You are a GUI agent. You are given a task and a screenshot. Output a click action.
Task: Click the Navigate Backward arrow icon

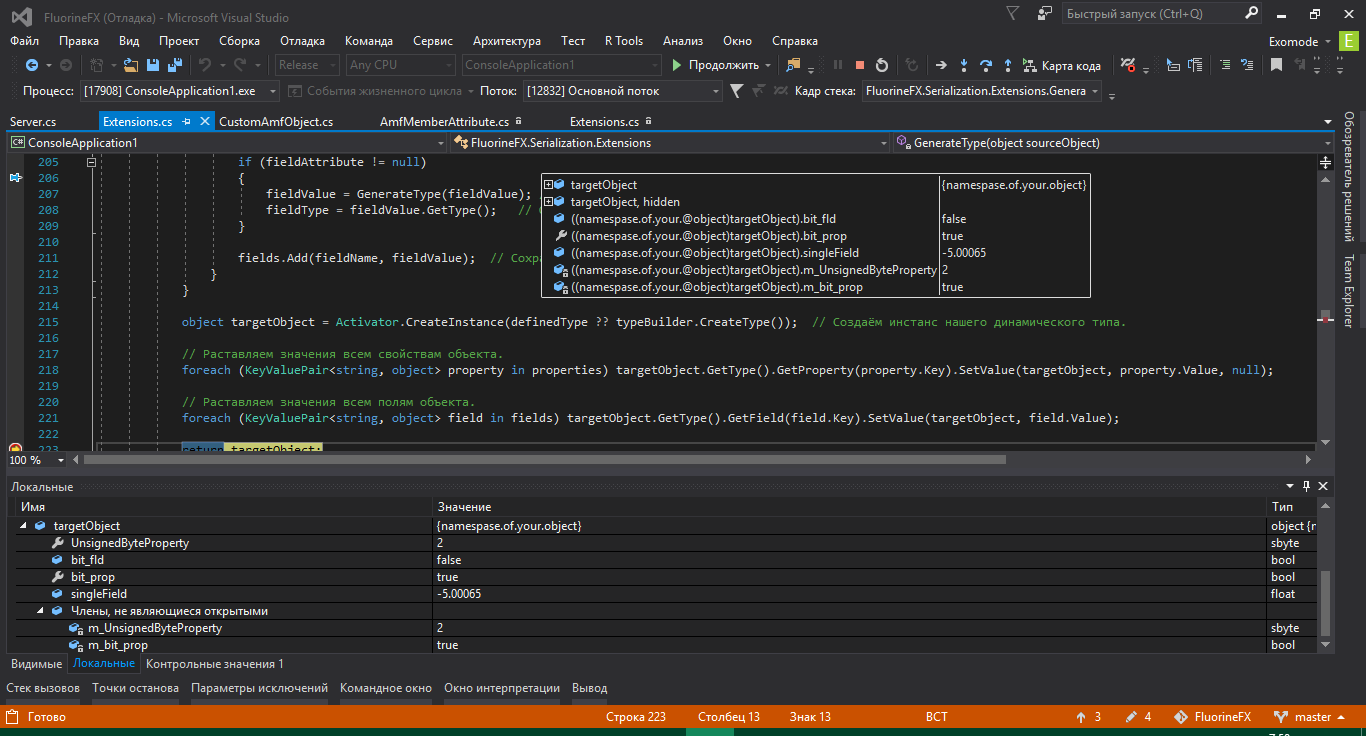pyautogui.click(x=31, y=65)
